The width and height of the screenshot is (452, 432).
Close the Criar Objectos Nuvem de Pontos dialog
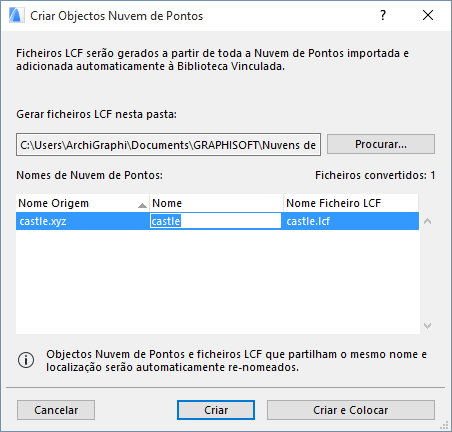point(428,15)
